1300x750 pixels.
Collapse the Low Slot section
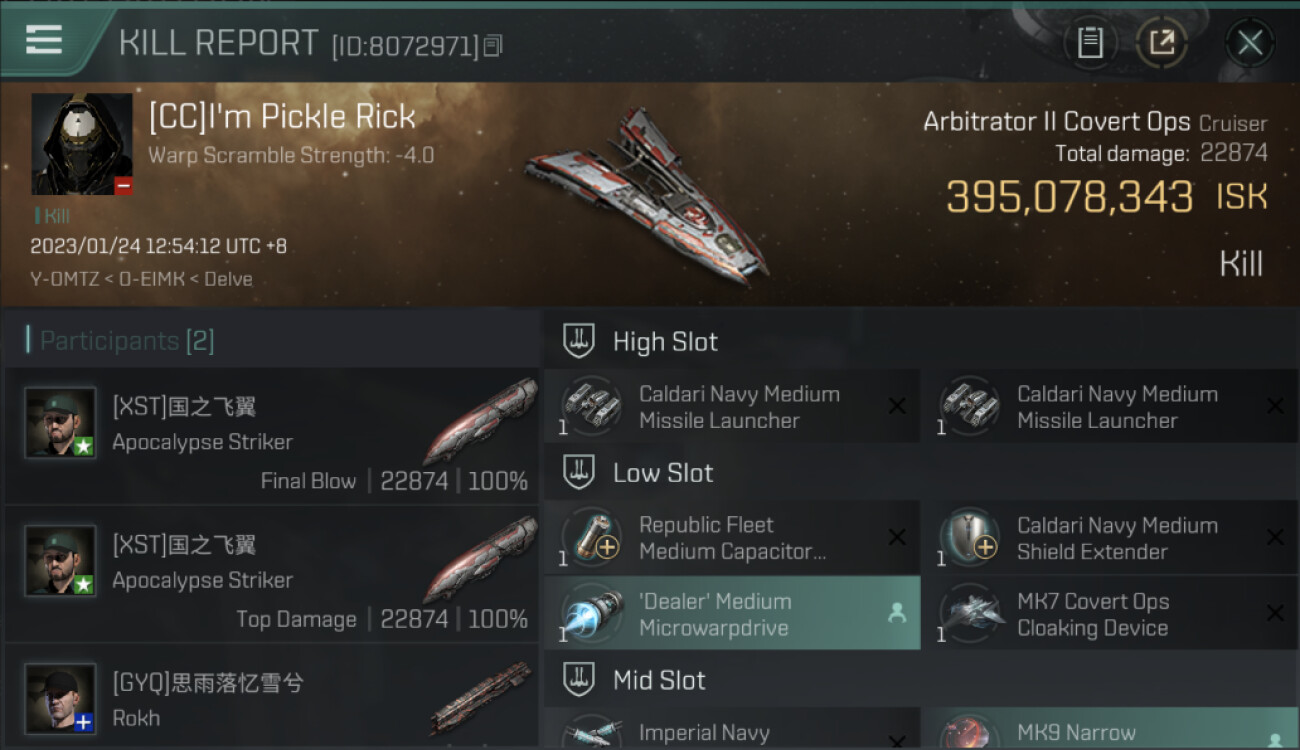pyautogui.click(x=579, y=472)
